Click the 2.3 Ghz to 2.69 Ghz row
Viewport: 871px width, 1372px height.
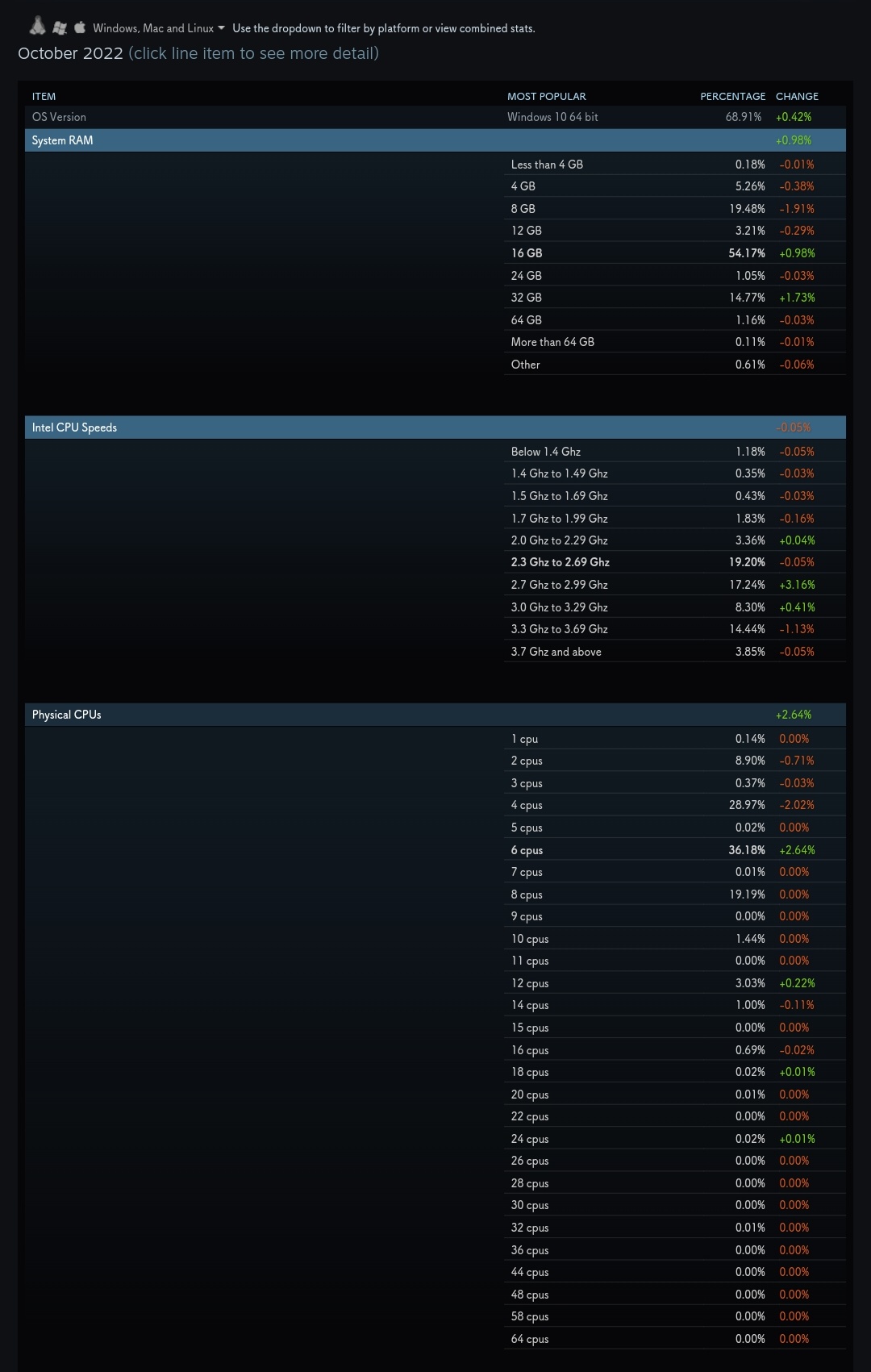[x=675, y=562]
